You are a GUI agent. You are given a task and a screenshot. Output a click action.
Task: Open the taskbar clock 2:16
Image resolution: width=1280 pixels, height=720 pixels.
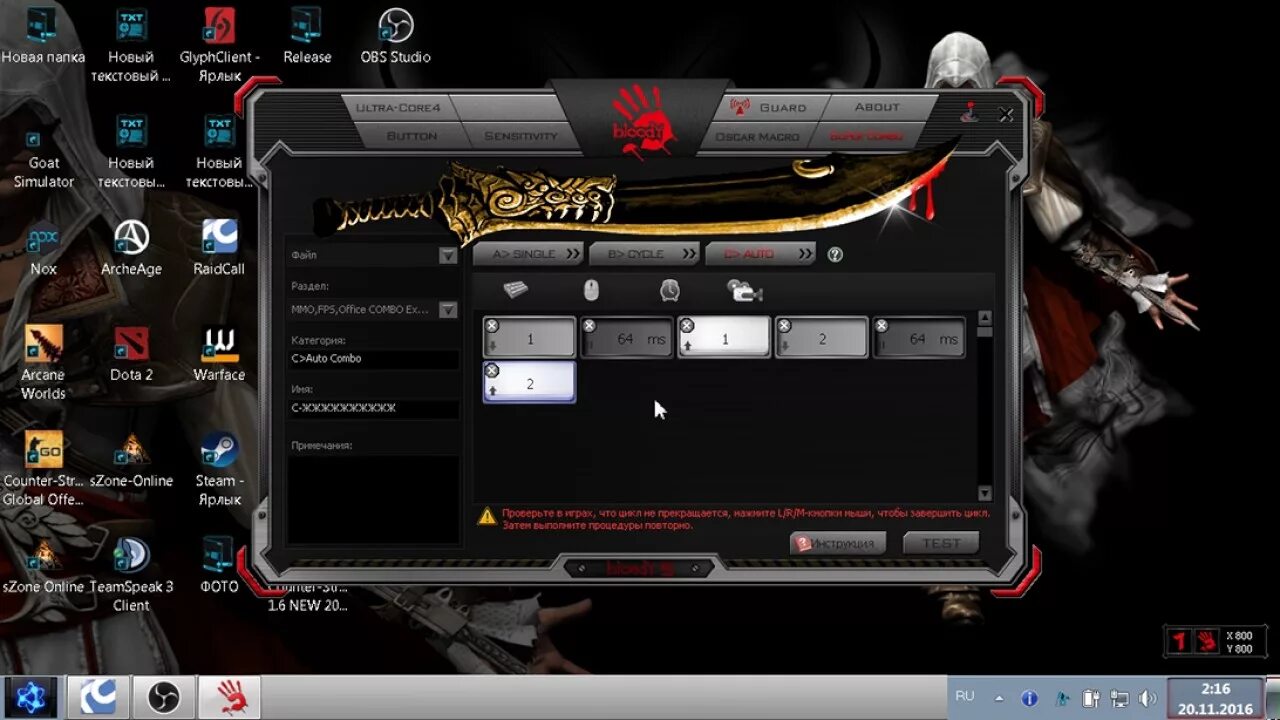(x=1216, y=698)
